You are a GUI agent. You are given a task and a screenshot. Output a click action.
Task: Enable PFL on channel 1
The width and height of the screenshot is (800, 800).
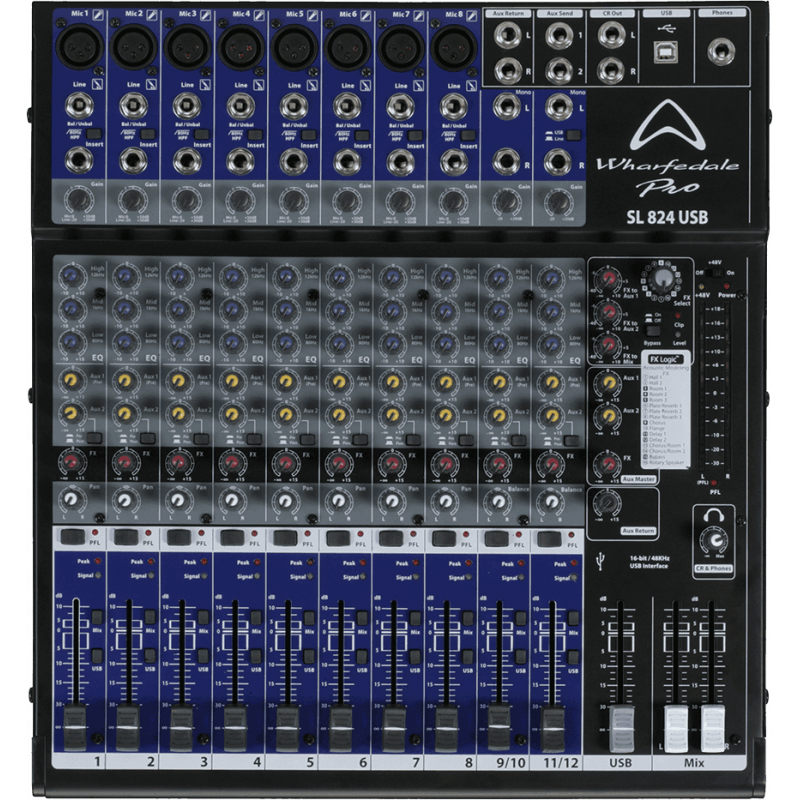pyautogui.click(x=72, y=536)
